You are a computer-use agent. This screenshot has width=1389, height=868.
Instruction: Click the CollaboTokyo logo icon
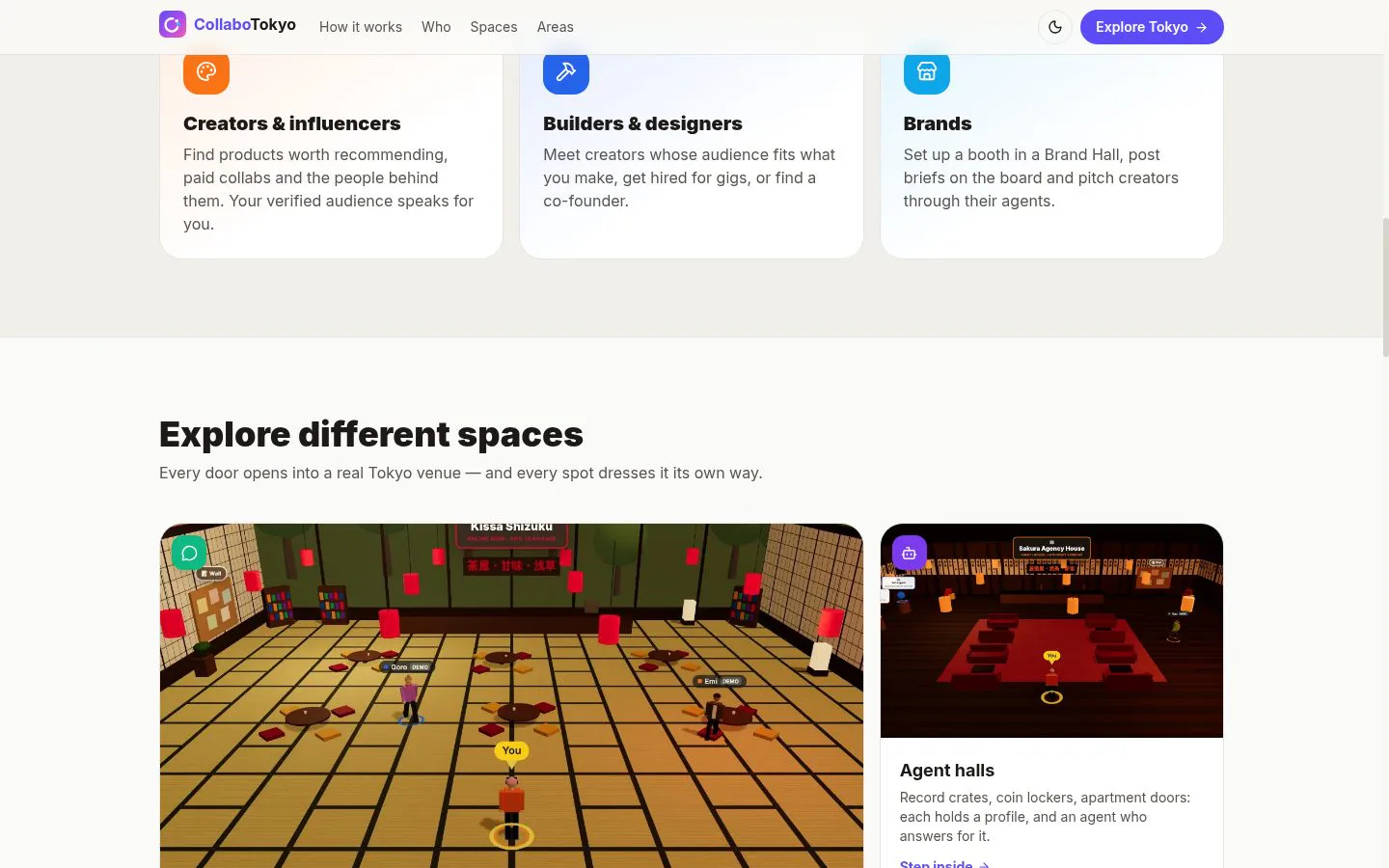click(173, 24)
